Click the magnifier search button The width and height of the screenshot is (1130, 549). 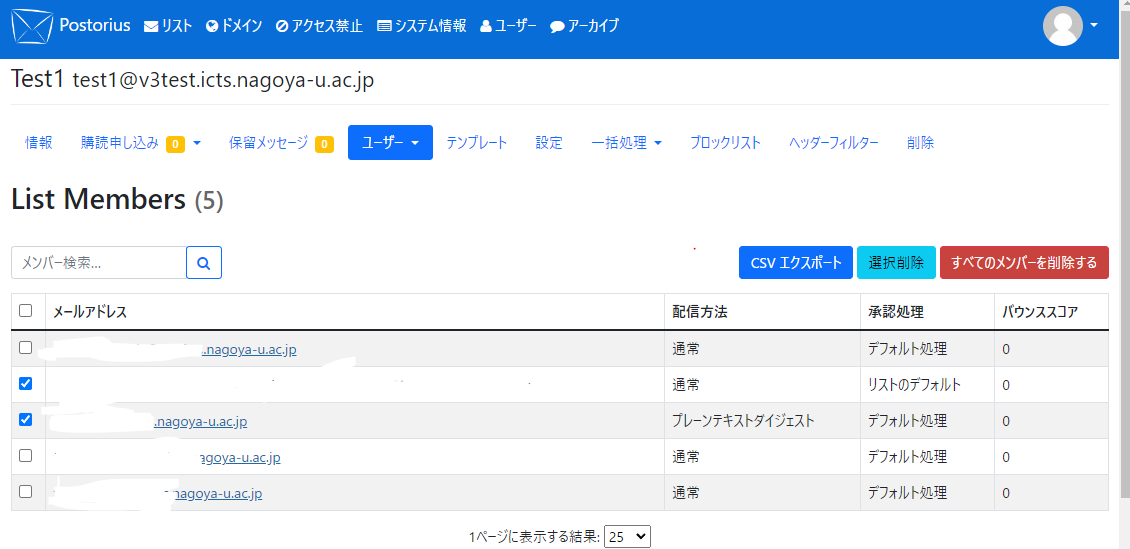tap(204, 263)
